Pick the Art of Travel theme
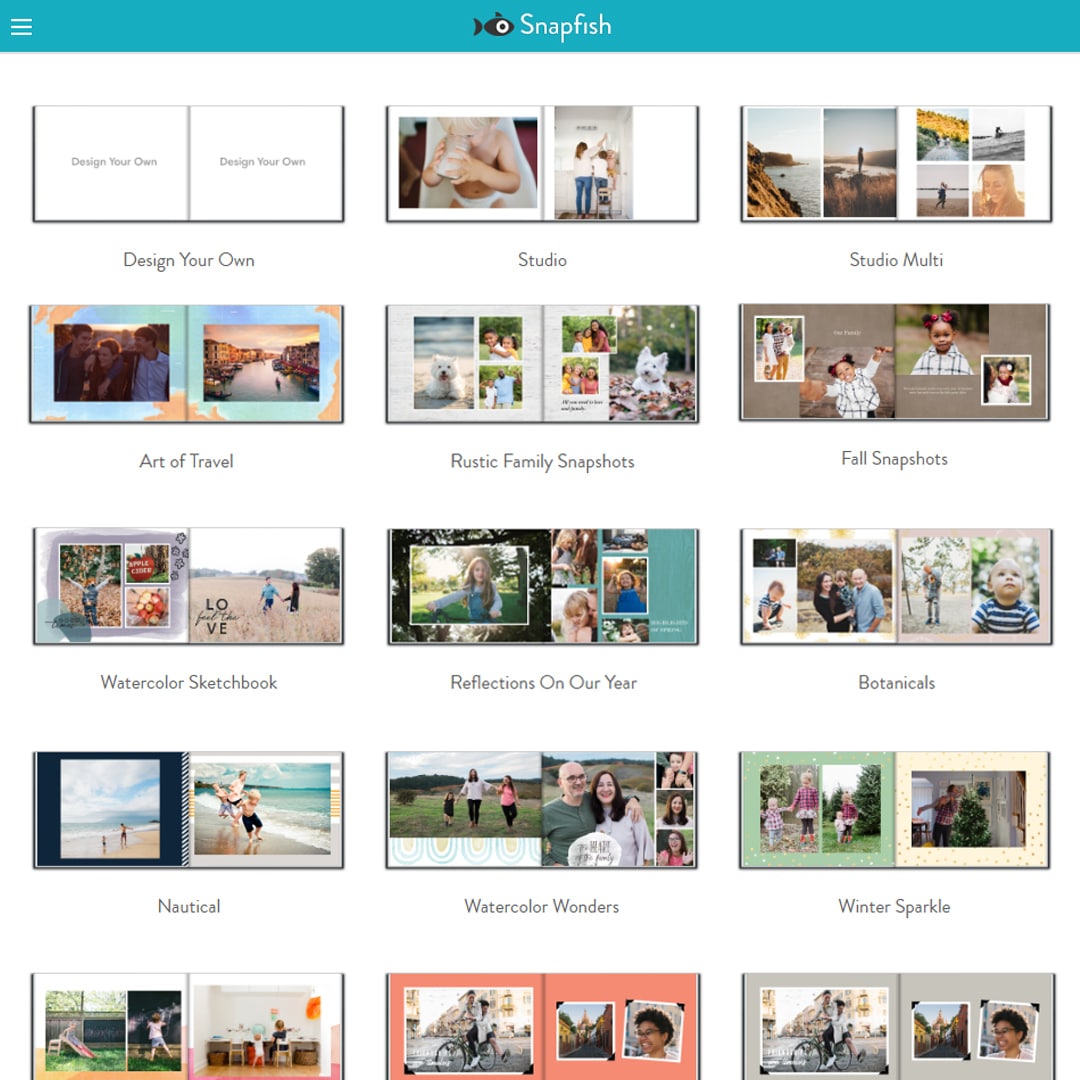Viewport: 1080px width, 1080px height. click(x=188, y=364)
